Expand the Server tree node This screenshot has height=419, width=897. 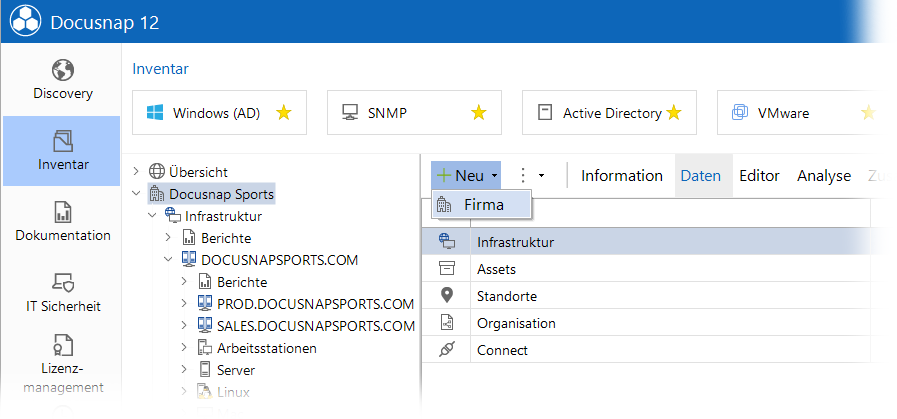[x=184, y=370]
